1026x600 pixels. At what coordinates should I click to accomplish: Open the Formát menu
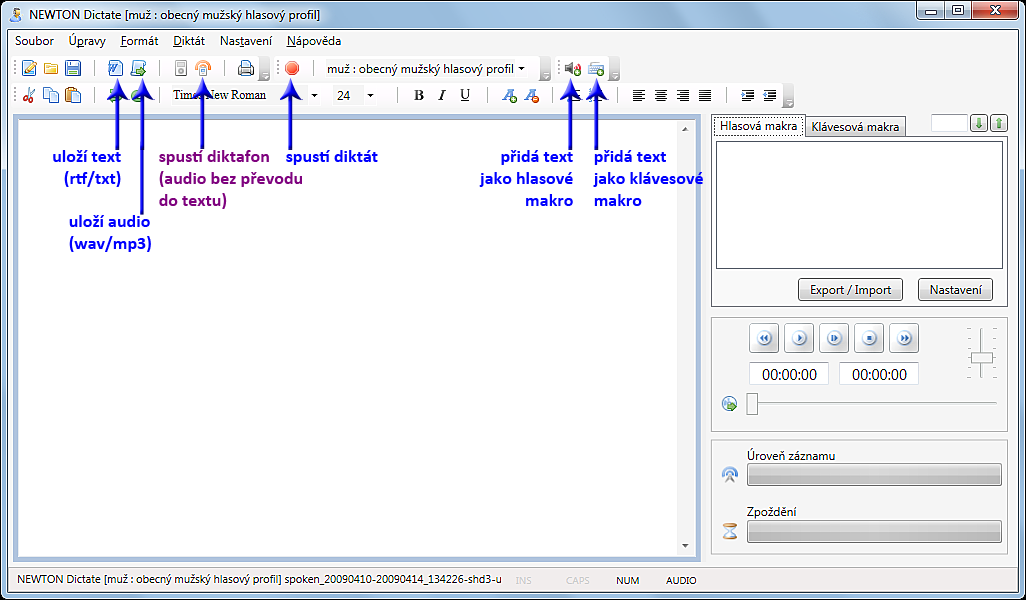(x=139, y=41)
